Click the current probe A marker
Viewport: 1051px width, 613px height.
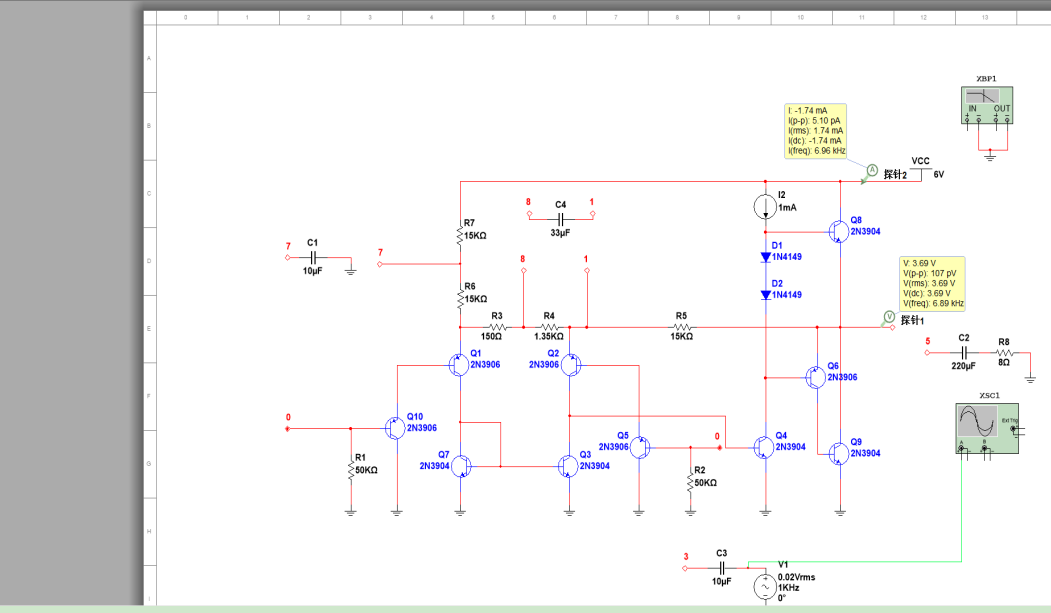coord(872,170)
